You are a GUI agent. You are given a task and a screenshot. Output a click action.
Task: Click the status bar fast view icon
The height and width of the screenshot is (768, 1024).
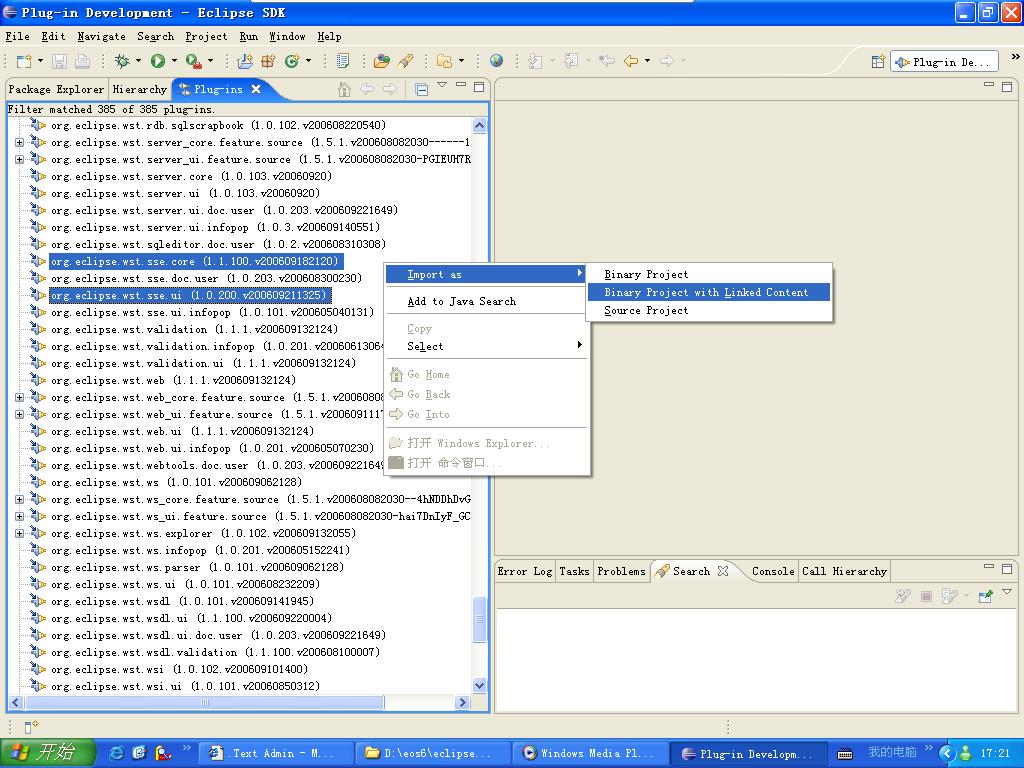[31, 727]
